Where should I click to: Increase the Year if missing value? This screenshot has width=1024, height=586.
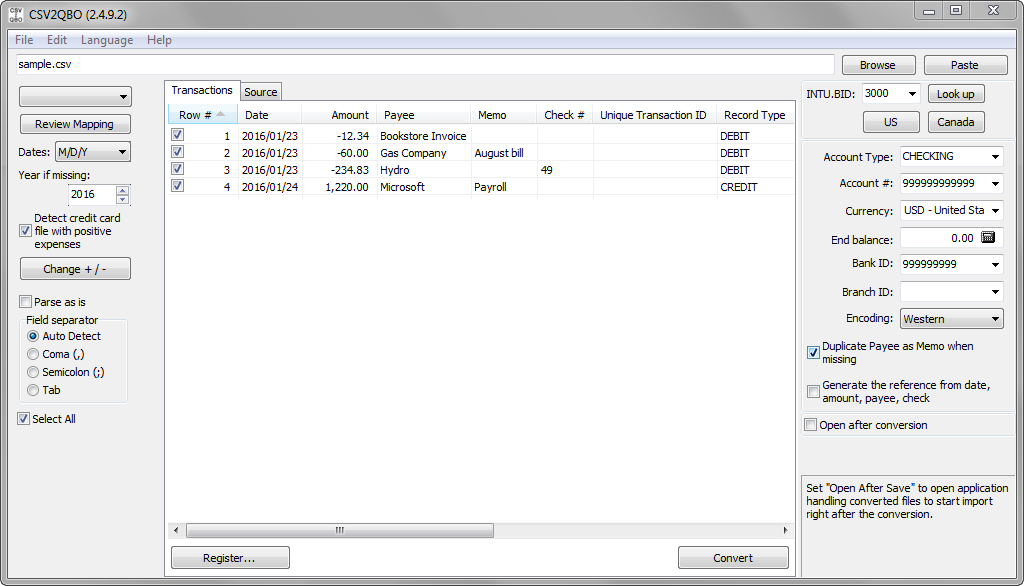[122, 190]
